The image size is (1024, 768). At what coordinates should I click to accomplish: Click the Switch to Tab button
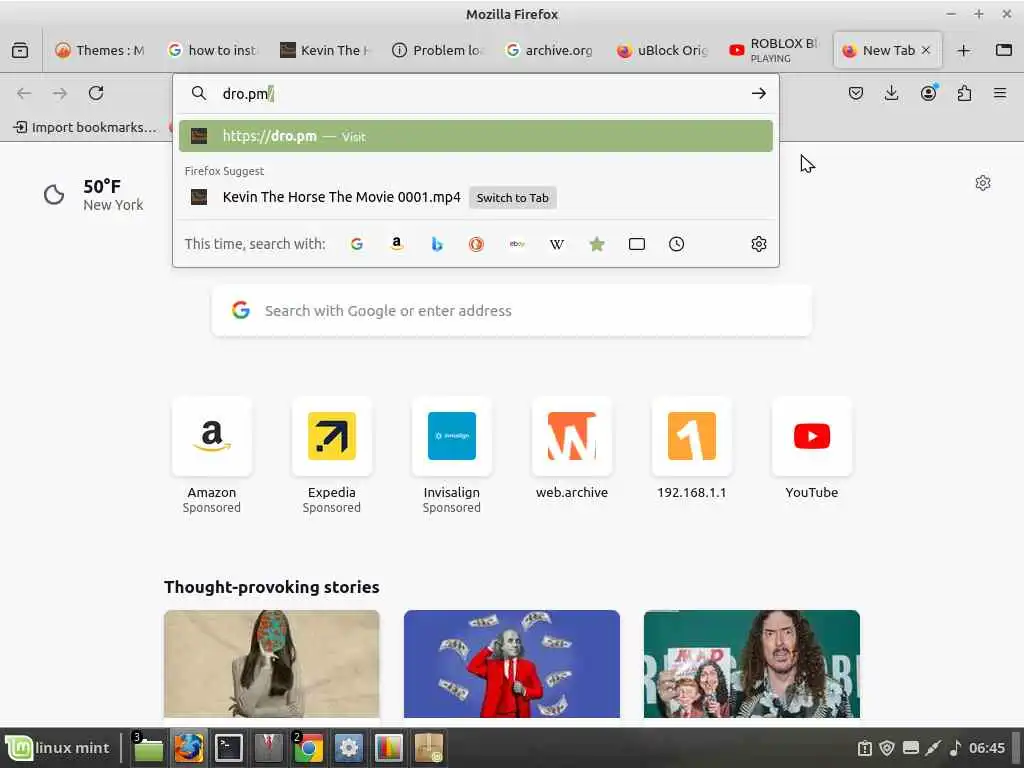click(x=513, y=198)
